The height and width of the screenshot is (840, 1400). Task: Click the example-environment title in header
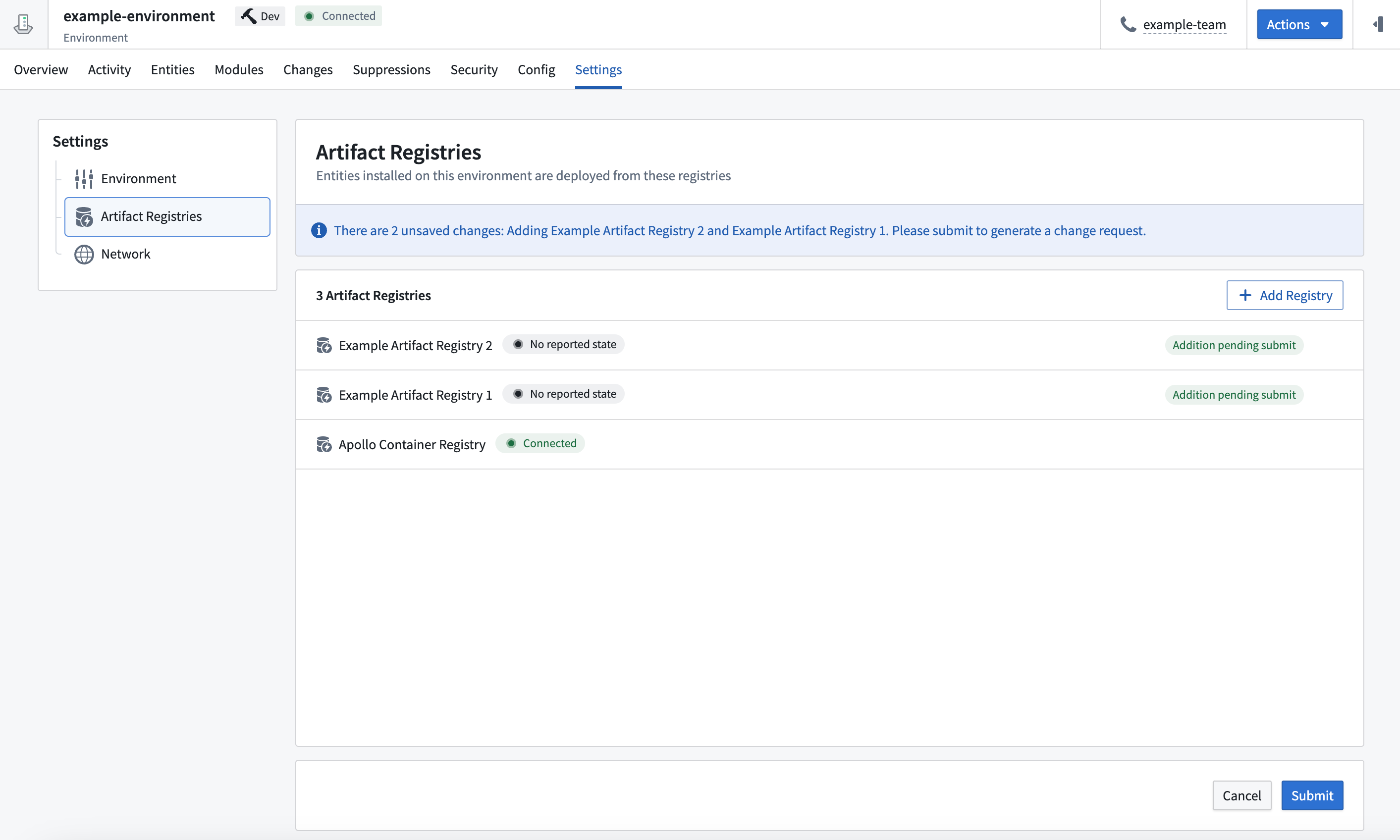tap(138, 15)
